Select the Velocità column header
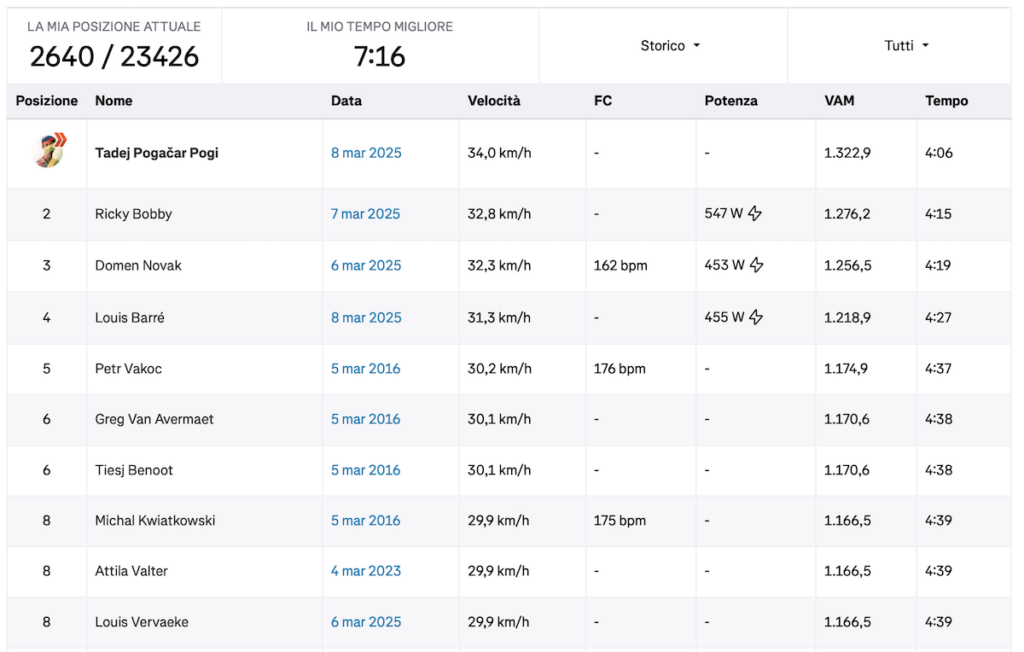1024x652 pixels. pos(494,101)
